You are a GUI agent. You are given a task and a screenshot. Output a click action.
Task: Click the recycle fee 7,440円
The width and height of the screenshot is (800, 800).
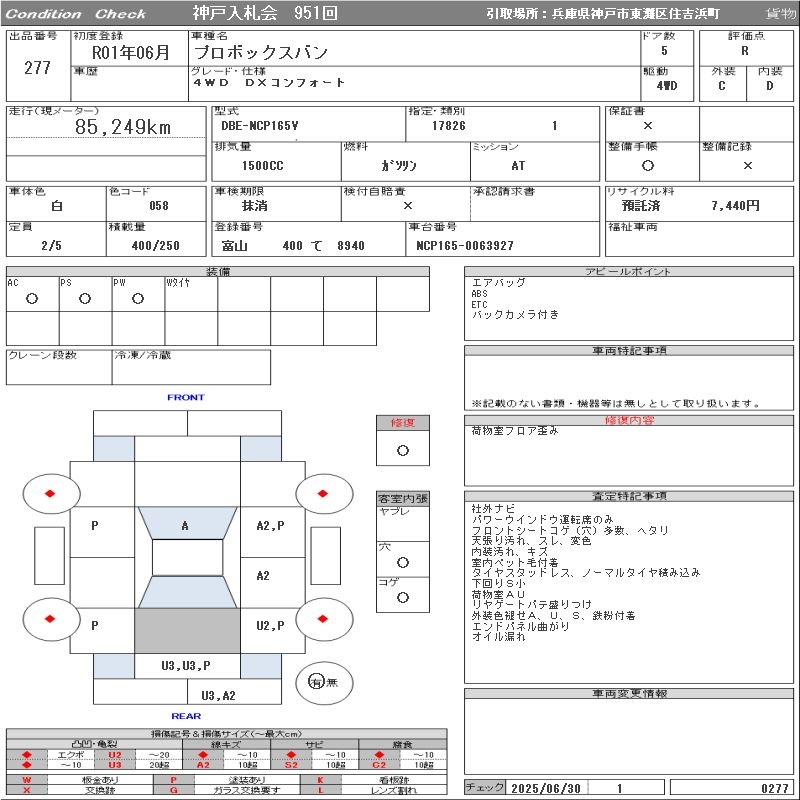click(x=735, y=206)
